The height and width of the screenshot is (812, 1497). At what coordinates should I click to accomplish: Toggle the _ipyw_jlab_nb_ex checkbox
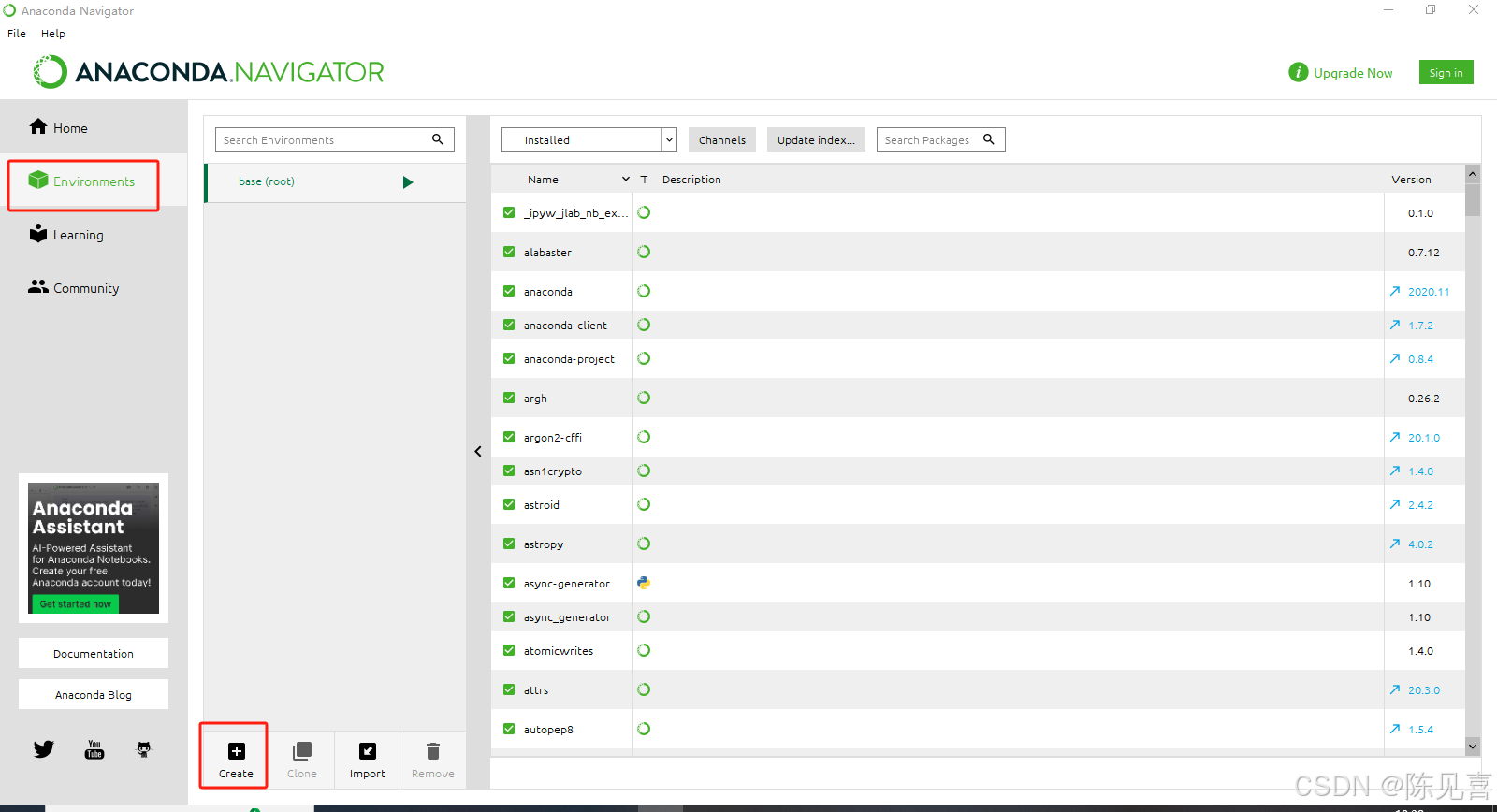[509, 212]
